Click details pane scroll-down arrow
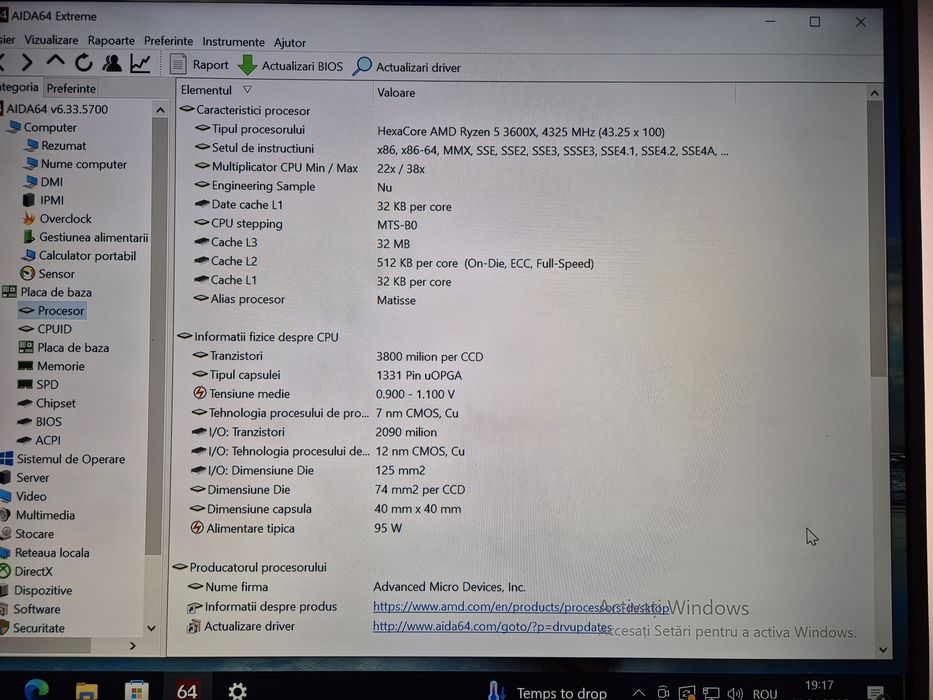The height and width of the screenshot is (700, 933). tap(882, 649)
